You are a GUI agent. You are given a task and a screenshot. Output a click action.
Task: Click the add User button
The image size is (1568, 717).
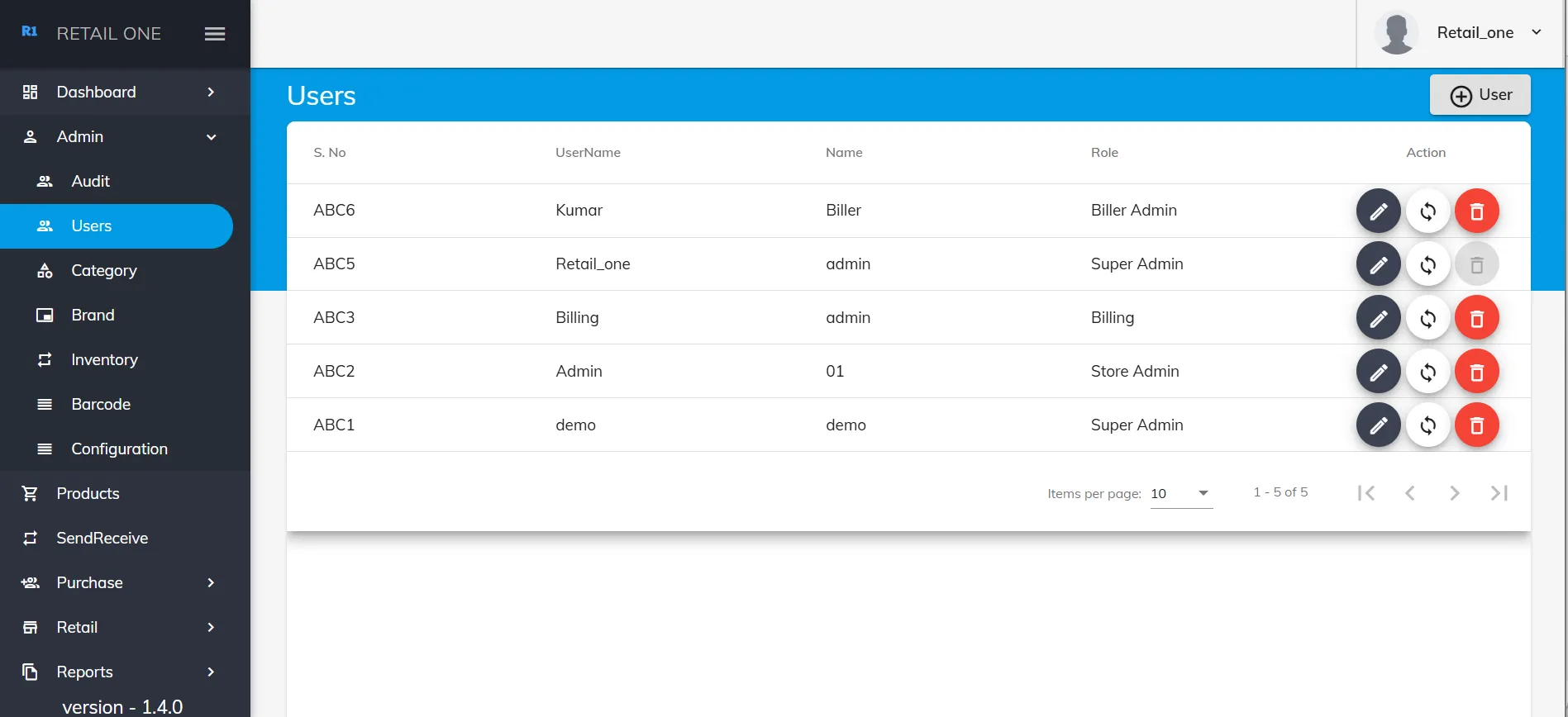(x=1480, y=95)
